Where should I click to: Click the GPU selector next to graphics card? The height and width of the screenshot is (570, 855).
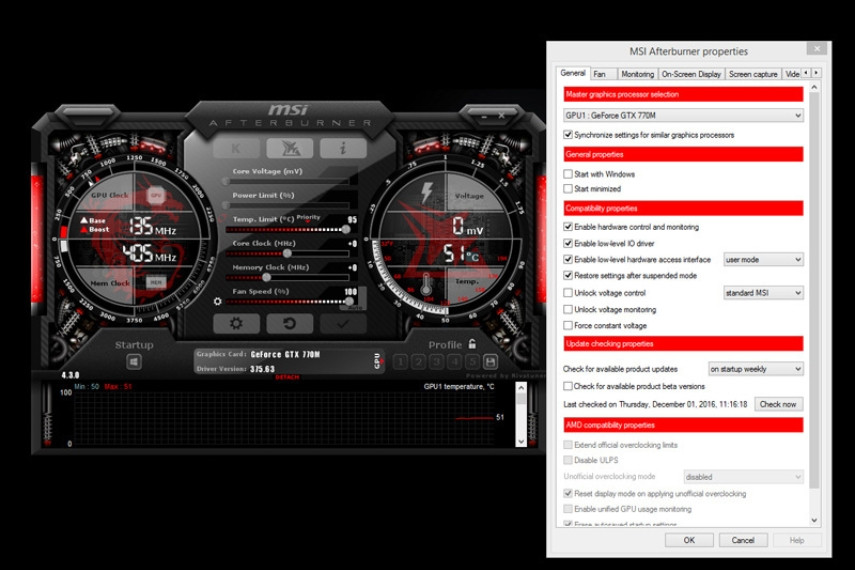pyautogui.click(x=377, y=361)
